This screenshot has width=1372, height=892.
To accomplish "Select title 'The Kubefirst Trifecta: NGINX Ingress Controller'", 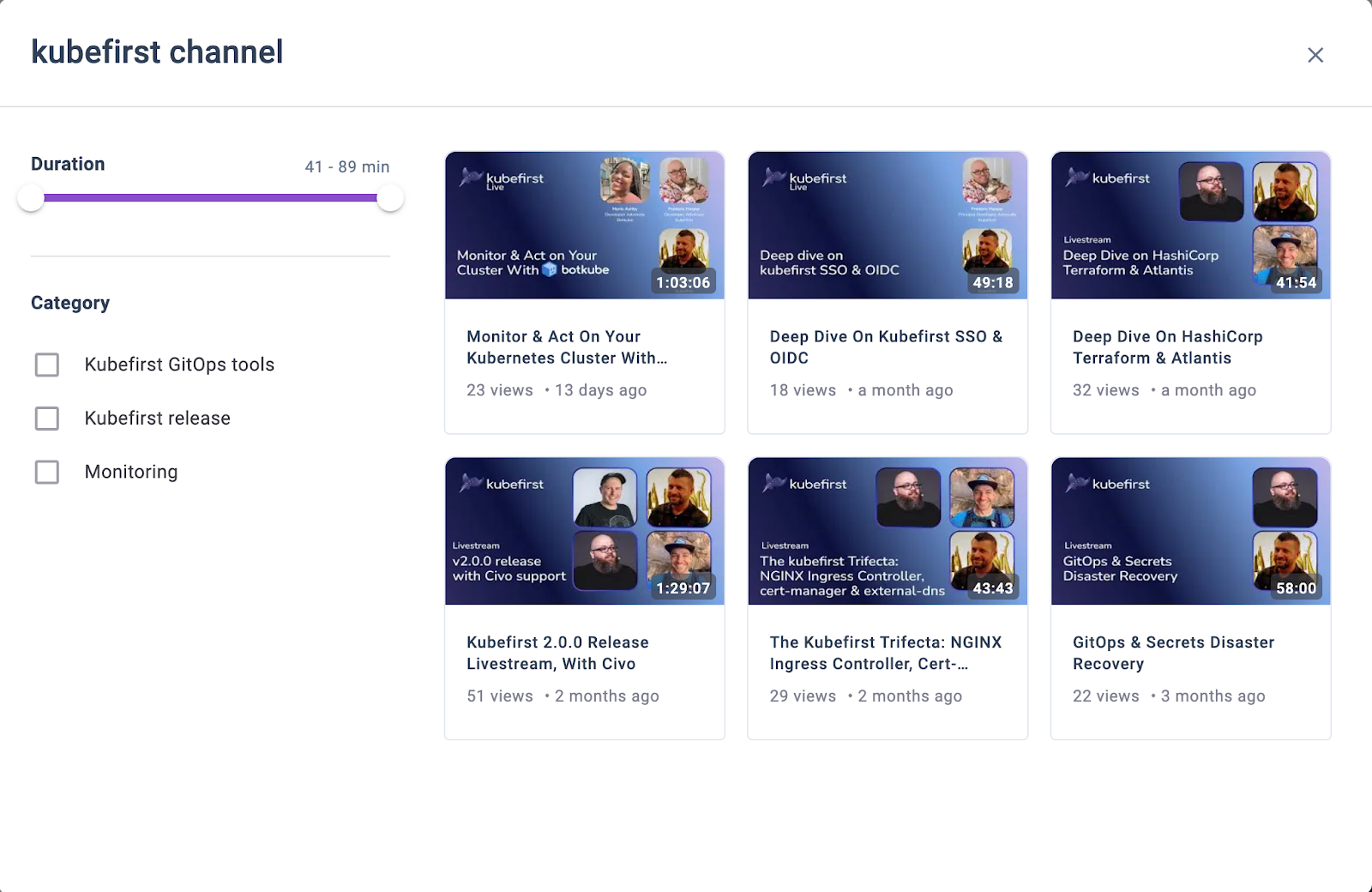I will [886, 653].
